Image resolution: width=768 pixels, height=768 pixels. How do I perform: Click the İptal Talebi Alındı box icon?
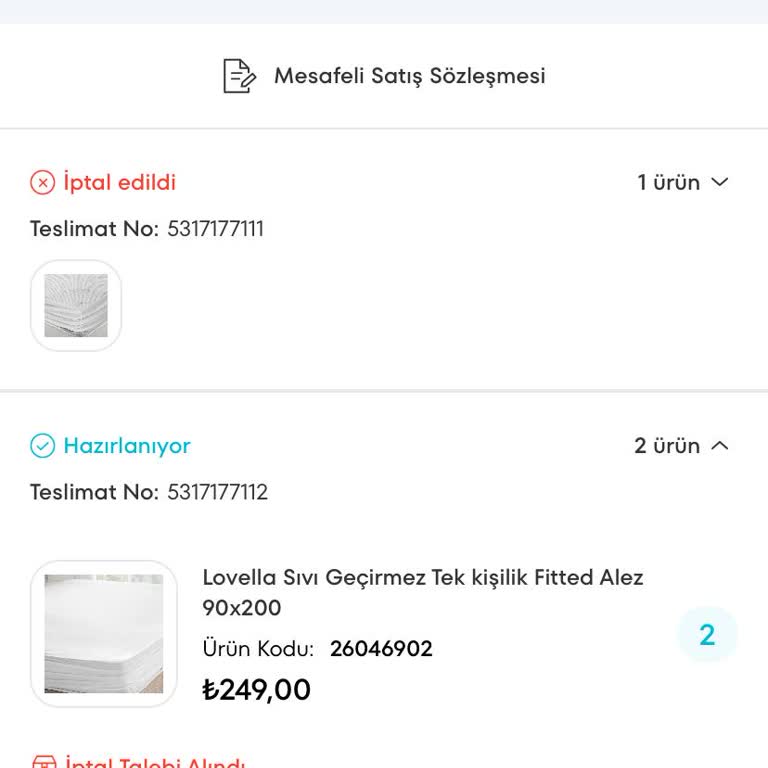pyautogui.click(x=42, y=763)
